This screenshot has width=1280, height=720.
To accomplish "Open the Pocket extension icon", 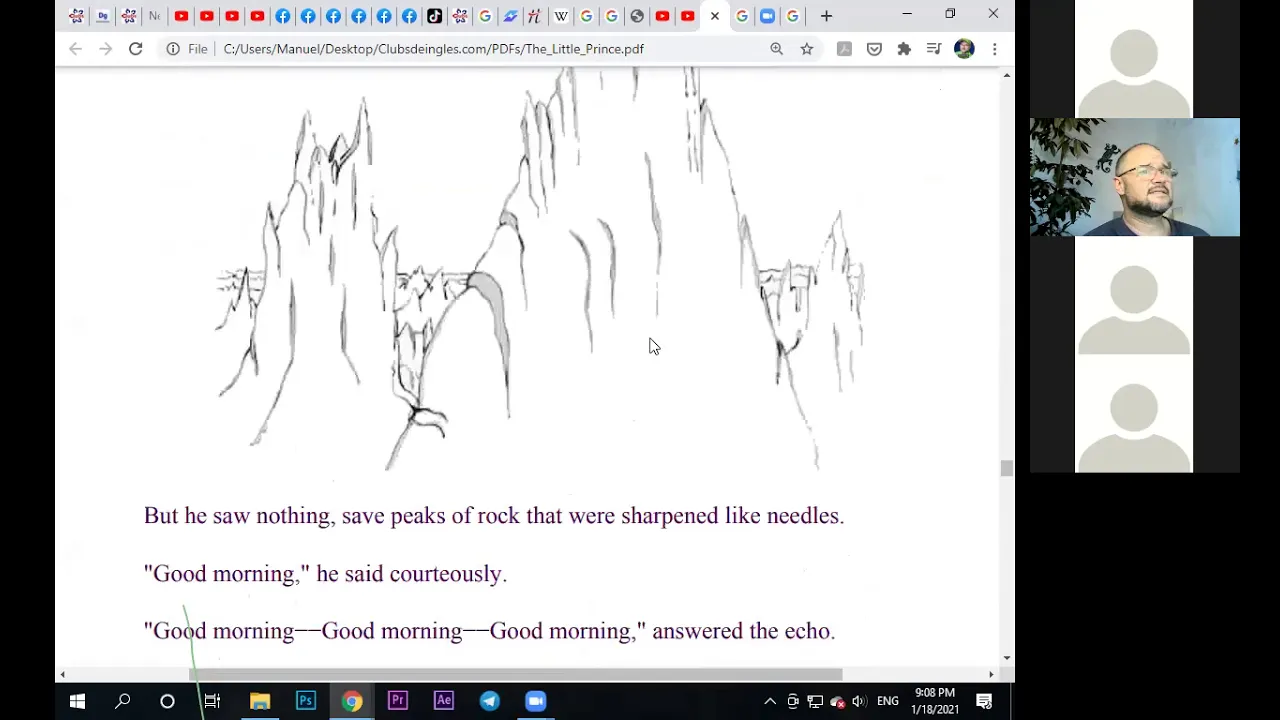I will (x=874, y=48).
